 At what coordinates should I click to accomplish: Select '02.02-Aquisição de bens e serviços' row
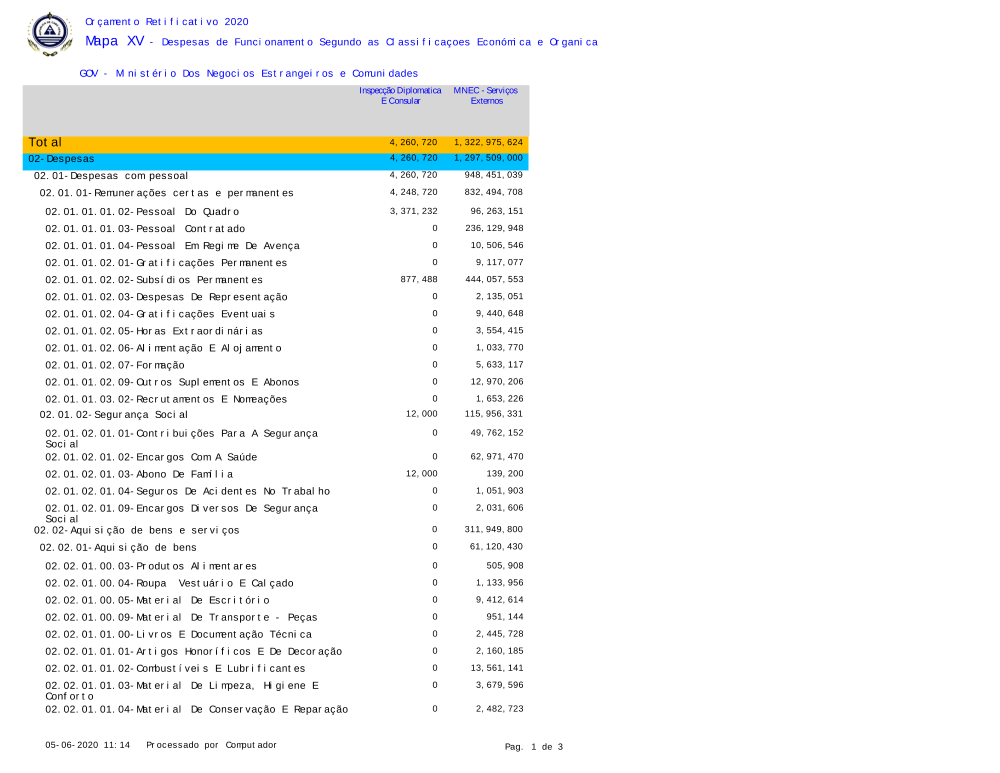(136, 530)
